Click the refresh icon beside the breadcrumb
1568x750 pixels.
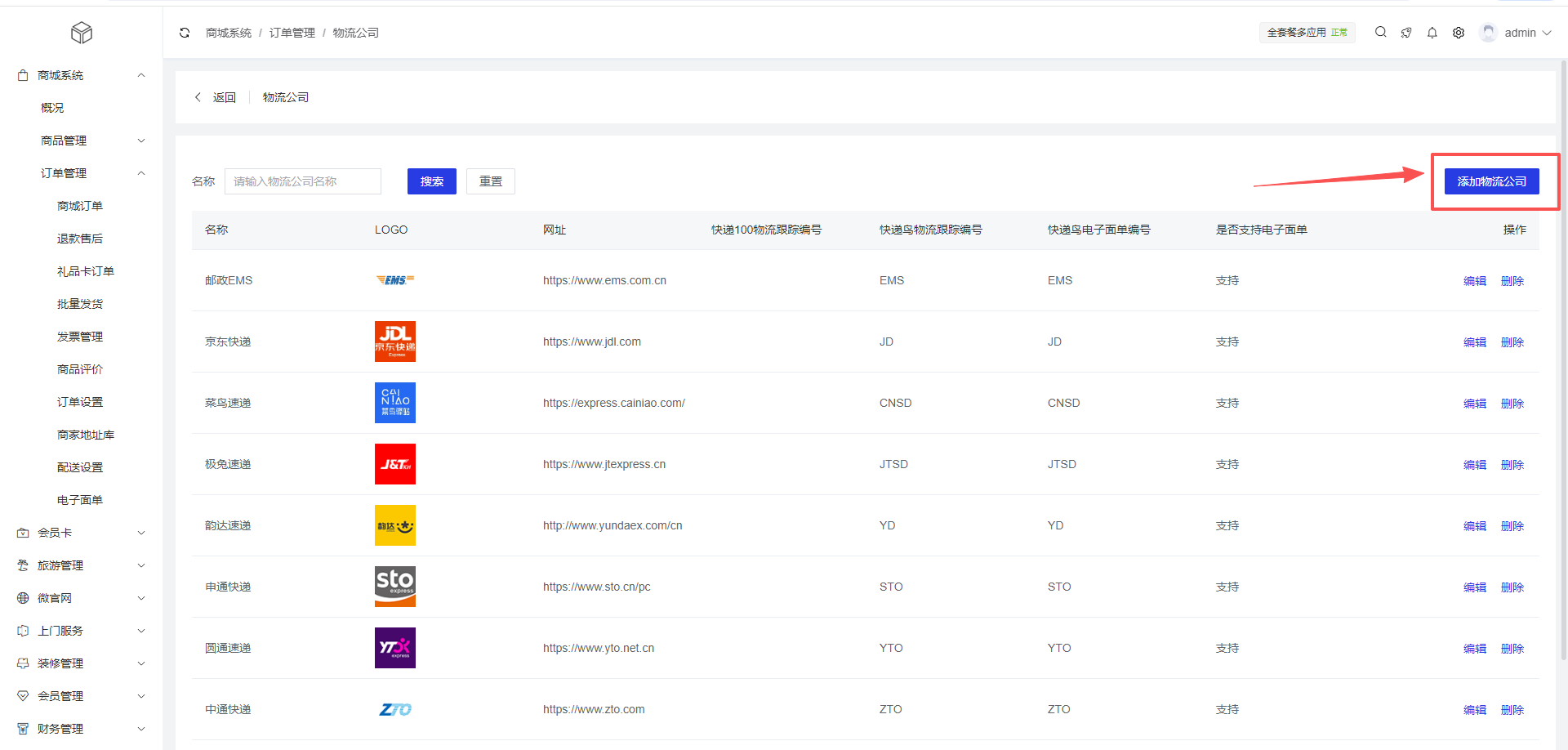(x=185, y=33)
